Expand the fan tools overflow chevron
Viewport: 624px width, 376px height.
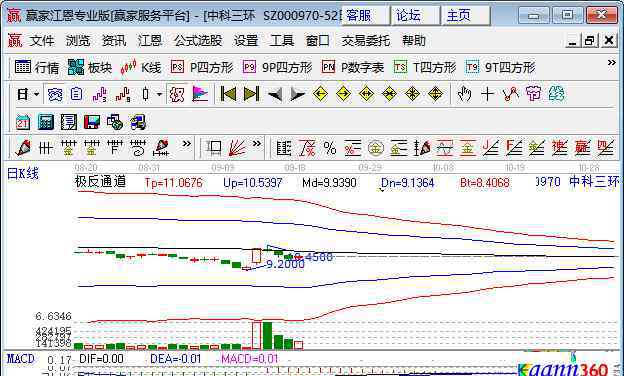pyautogui.click(x=257, y=144)
